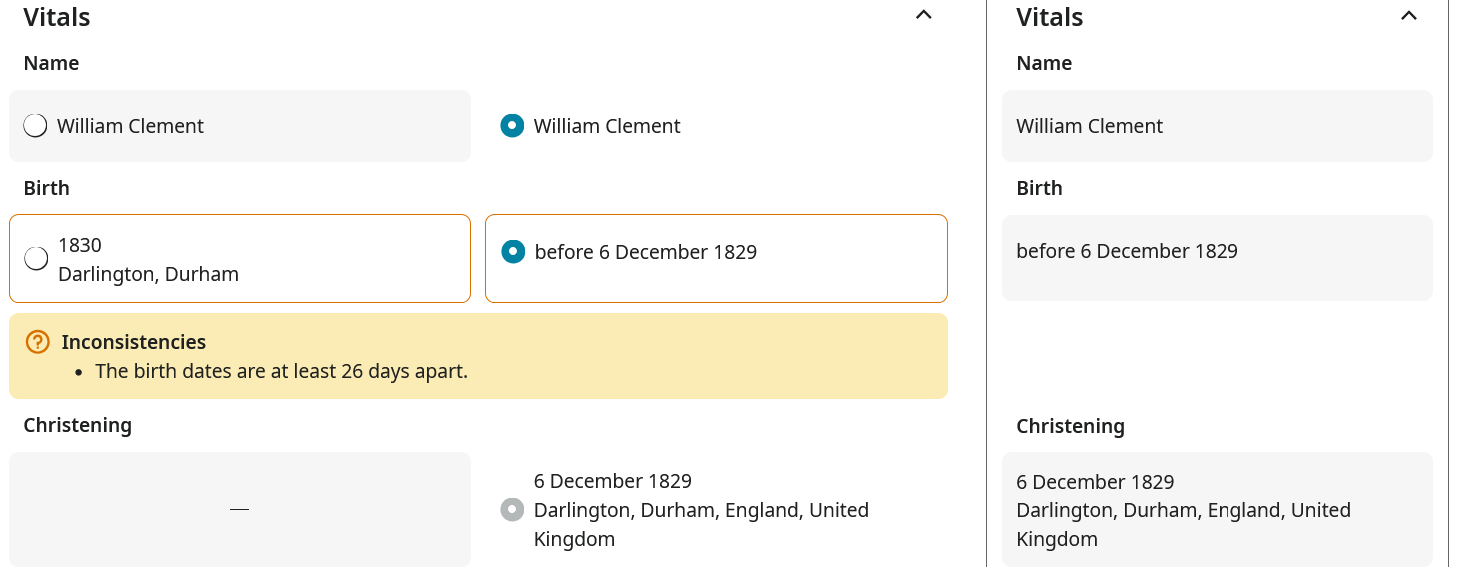Click the left Vitals heading

click(x=57, y=17)
